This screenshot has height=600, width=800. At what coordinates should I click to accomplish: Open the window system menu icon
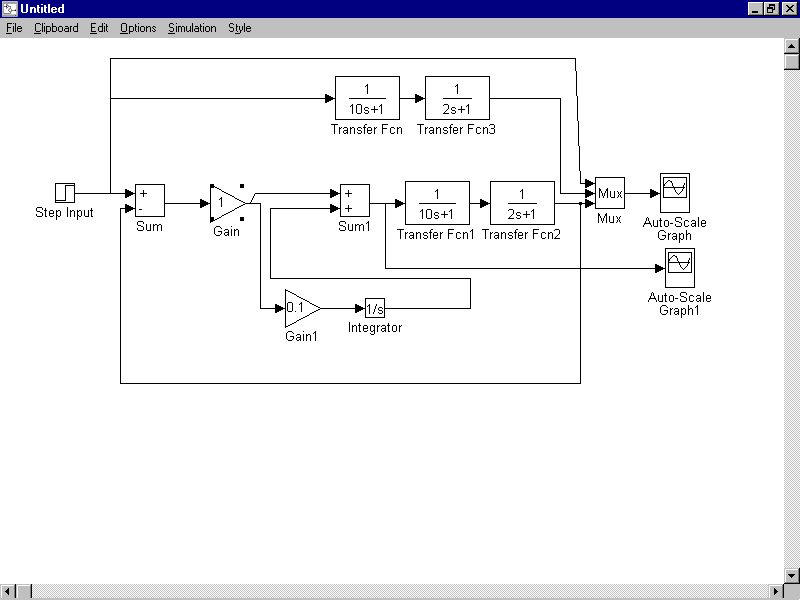click(x=9, y=9)
